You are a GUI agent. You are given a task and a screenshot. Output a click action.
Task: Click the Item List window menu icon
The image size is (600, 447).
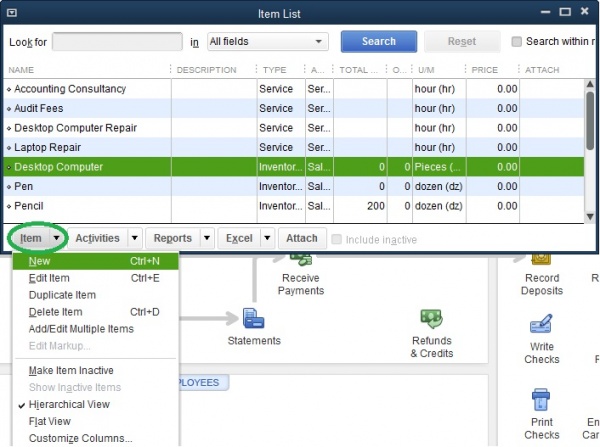12,13
